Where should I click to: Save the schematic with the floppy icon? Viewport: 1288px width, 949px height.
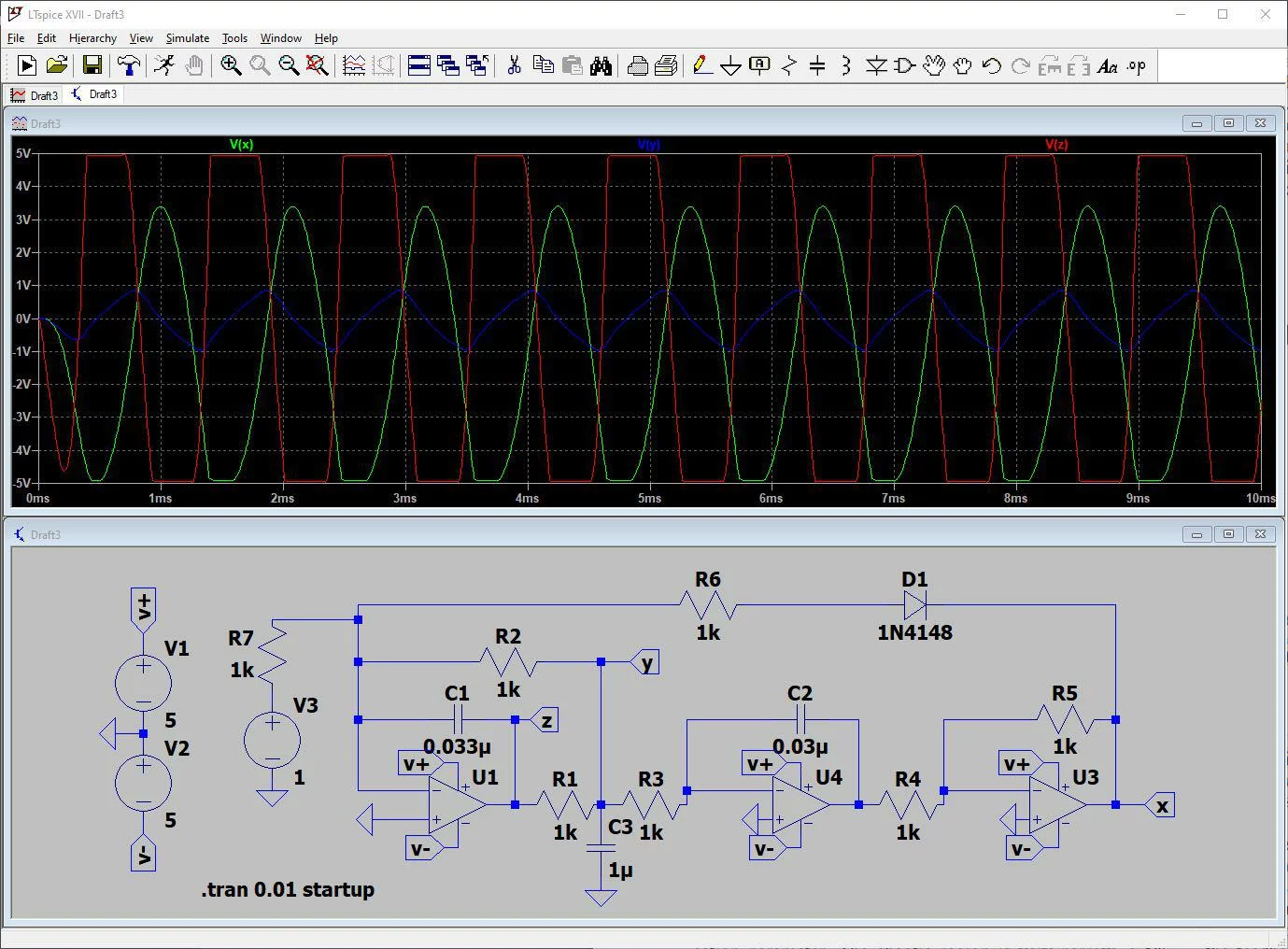click(x=92, y=65)
